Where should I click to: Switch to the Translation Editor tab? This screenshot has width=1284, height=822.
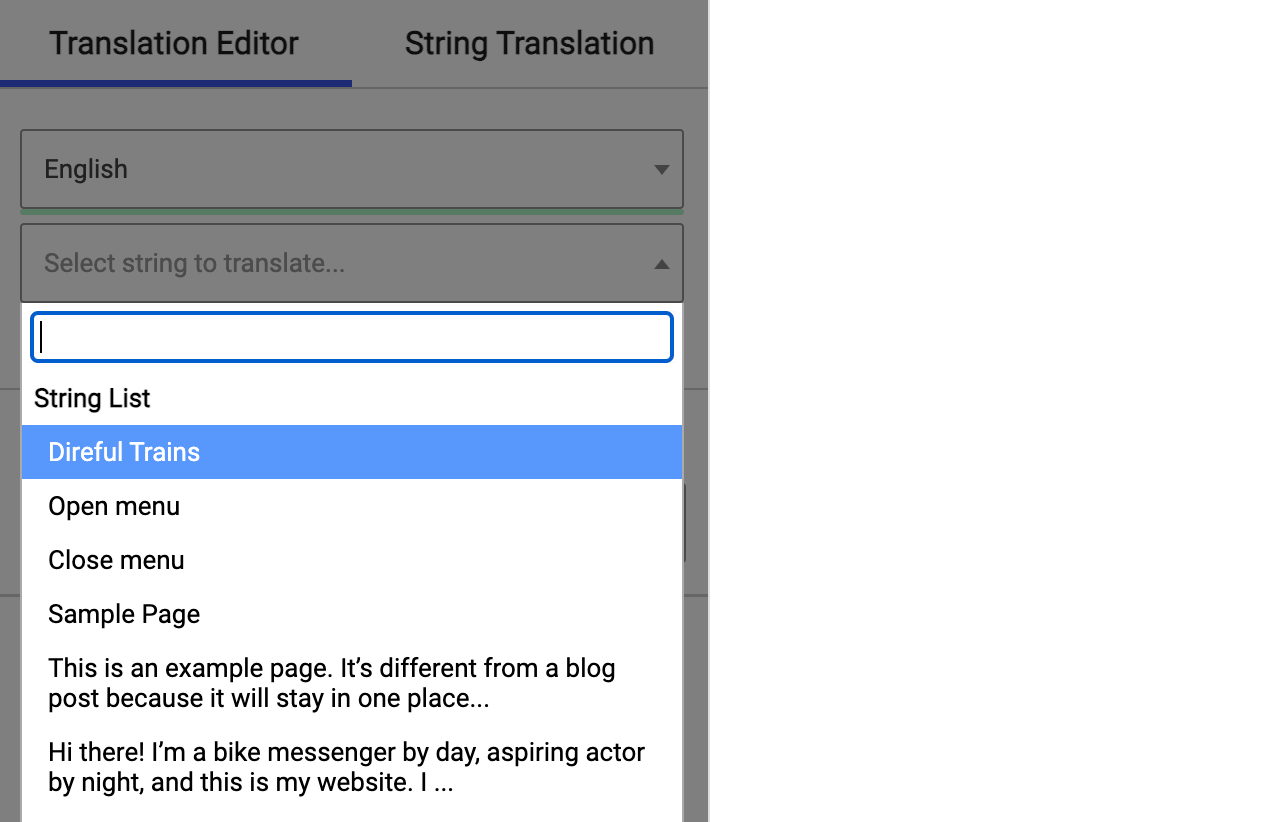173,44
